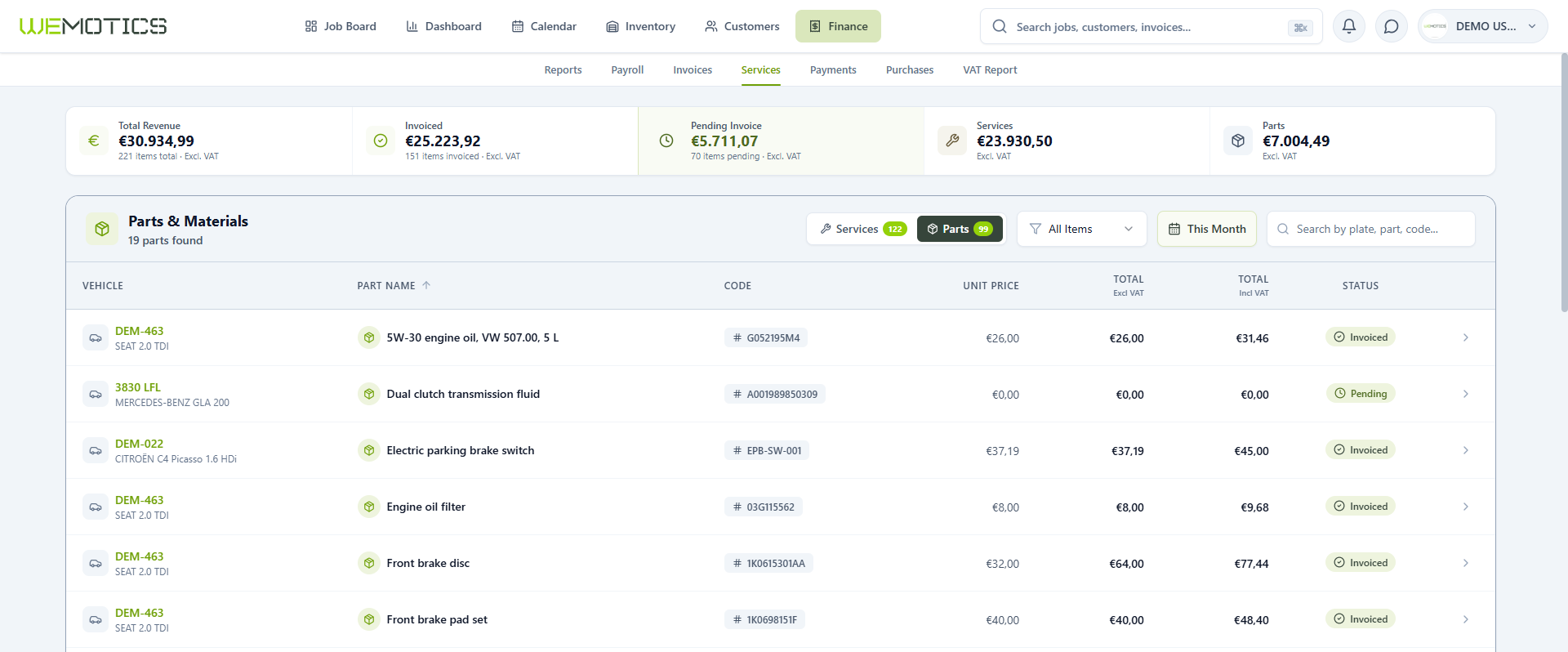Click part icon beside Dual clutch transmission fluid
The width and height of the screenshot is (1568, 652).
point(369,394)
